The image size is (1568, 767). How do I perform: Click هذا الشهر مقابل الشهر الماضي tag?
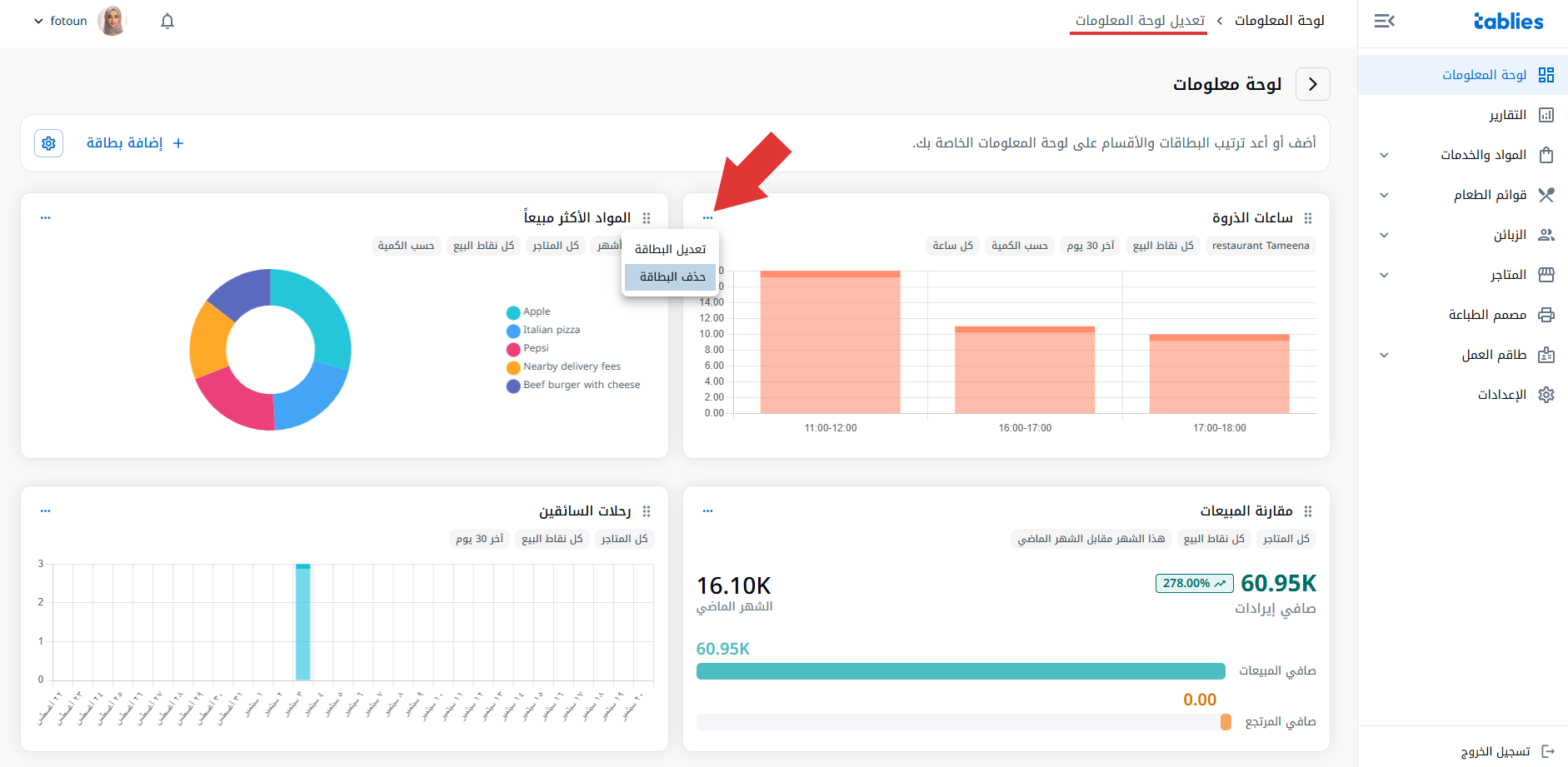[1091, 539]
